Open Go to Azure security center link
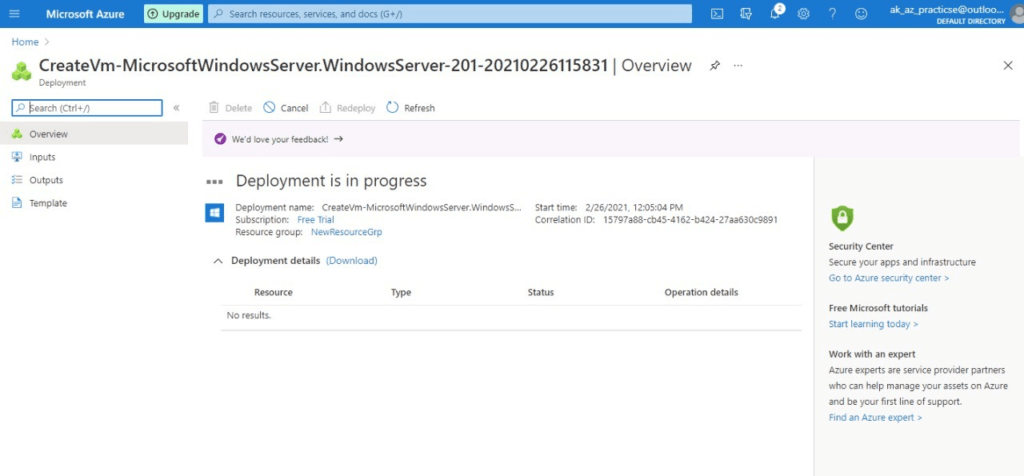The image size is (1024, 476). point(888,278)
